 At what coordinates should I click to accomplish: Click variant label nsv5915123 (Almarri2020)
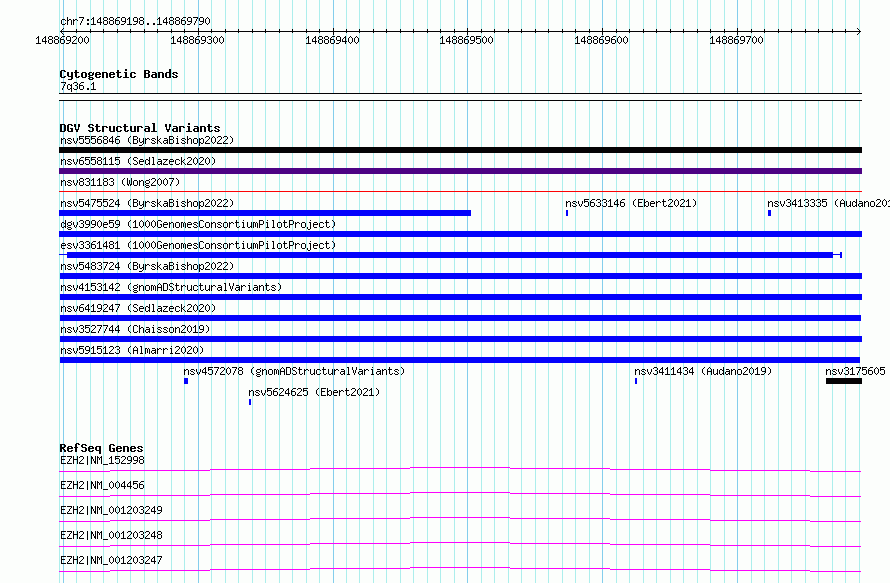132,350
